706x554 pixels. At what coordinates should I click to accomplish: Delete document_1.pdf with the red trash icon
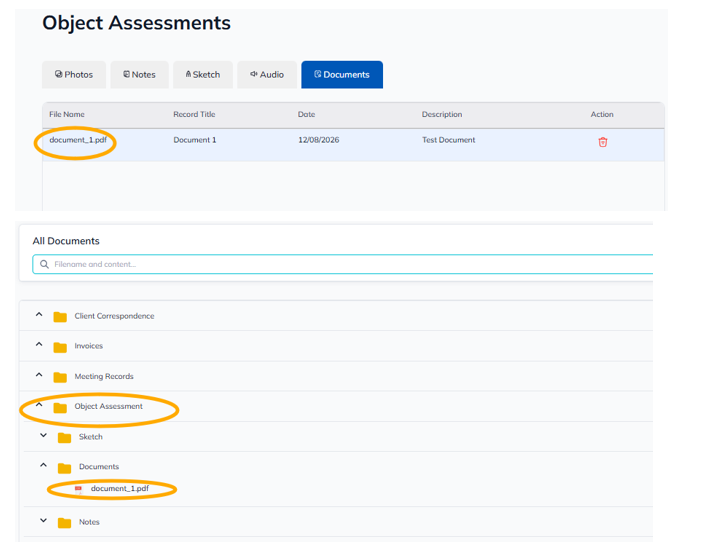(x=602, y=142)
